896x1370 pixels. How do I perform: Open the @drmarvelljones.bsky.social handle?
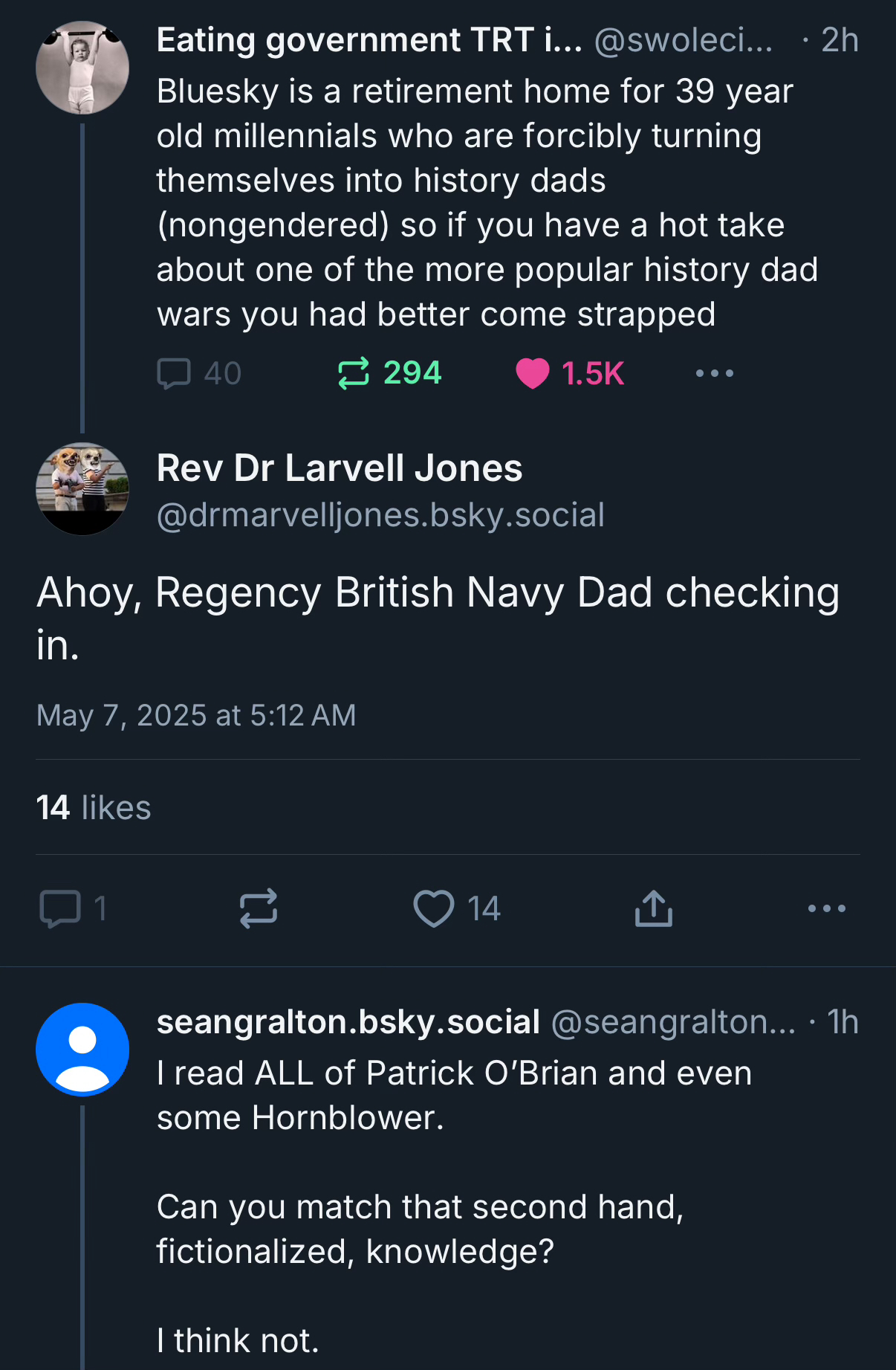[380, 515]
